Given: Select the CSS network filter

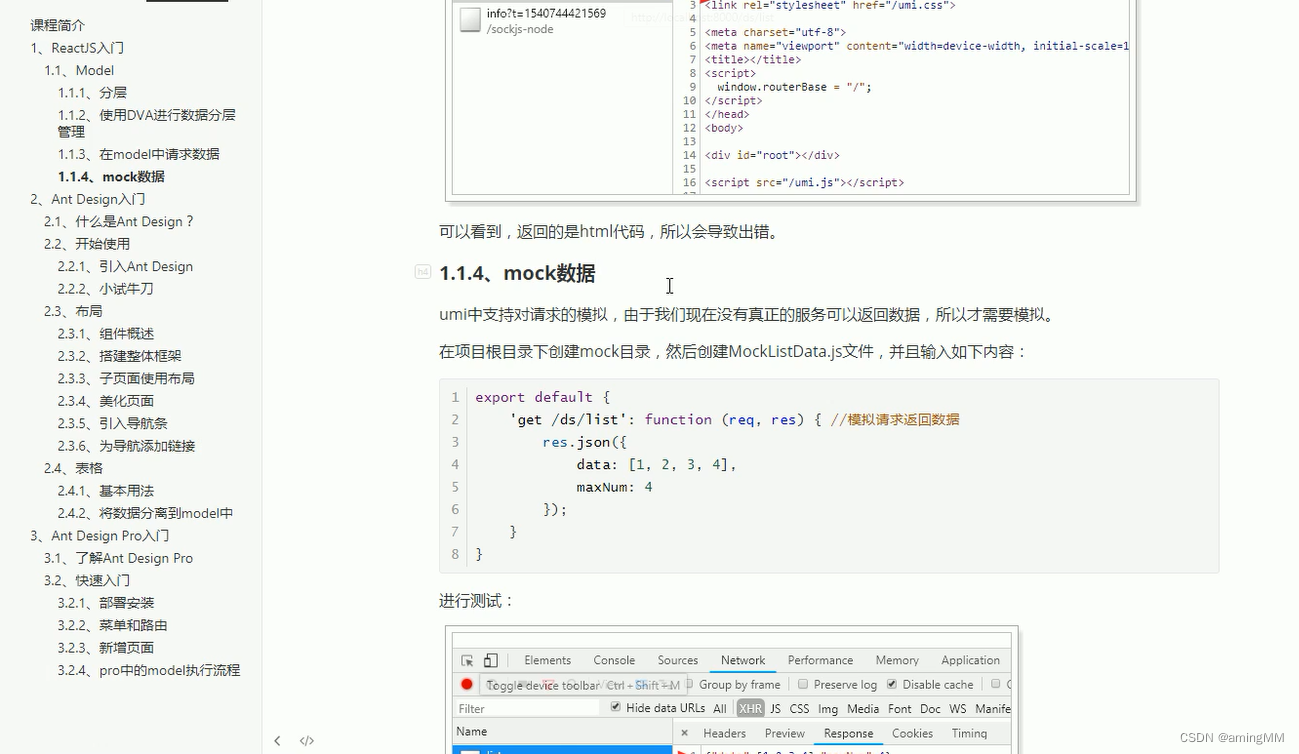Looking at the screenshot, I should (x=799, y=708).
